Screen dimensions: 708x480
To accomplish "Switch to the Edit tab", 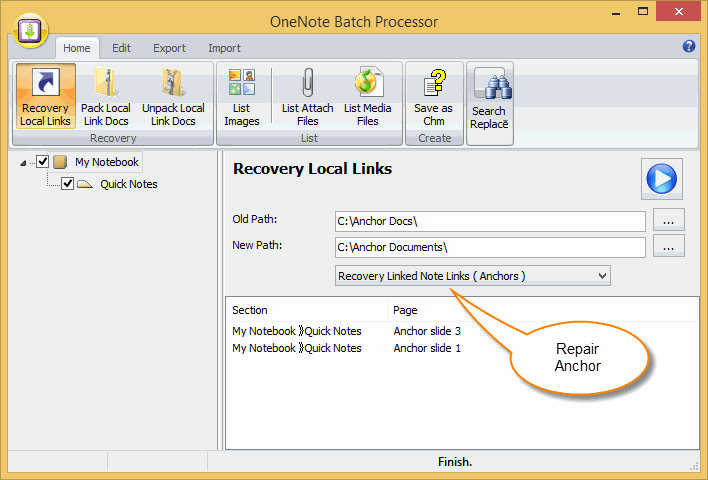I will click(x=121, y=48).
